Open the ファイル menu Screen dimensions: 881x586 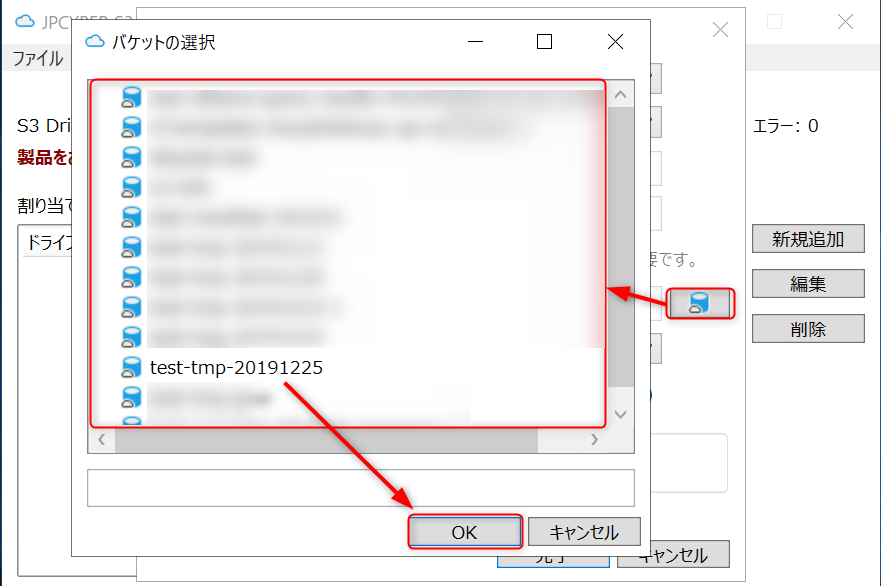point(38,58)
